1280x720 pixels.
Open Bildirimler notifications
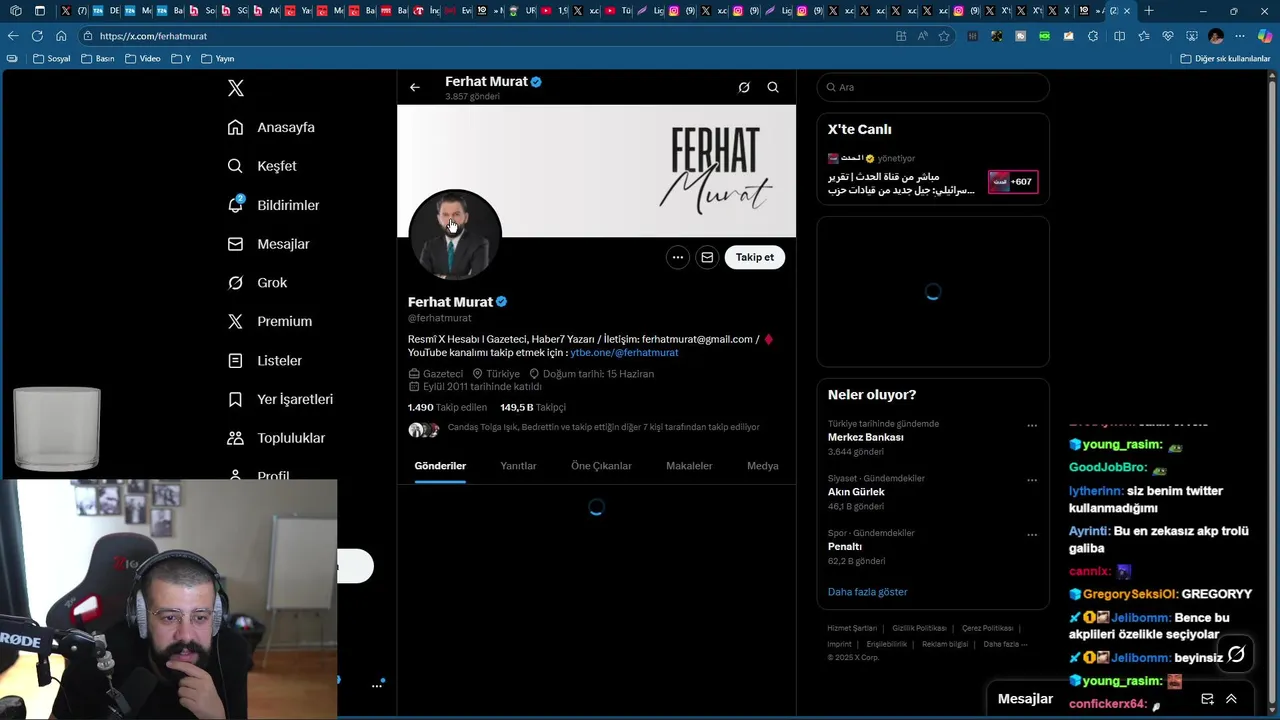point(273,205)
